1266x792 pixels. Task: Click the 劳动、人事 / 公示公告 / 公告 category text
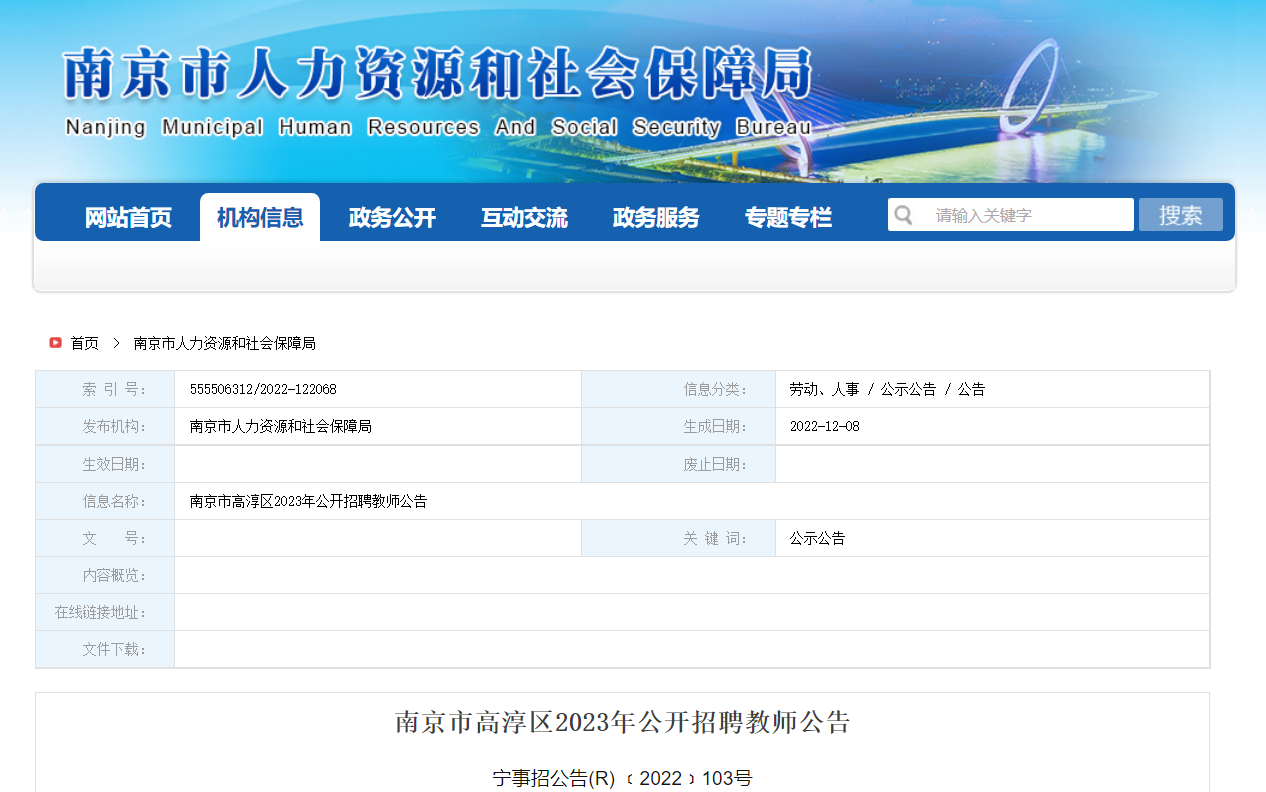click(x=887, y=389)
